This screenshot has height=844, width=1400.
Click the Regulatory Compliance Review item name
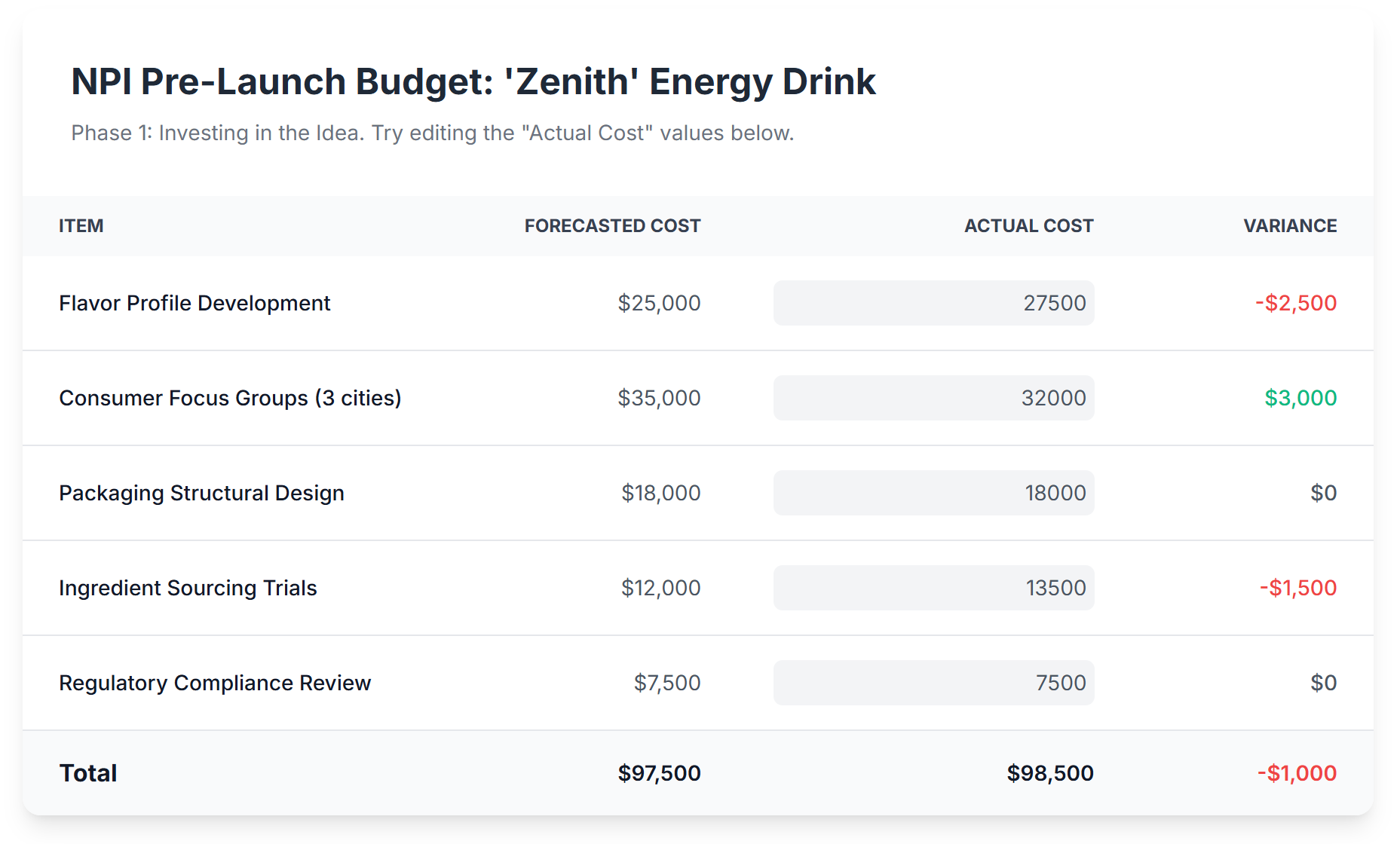215,683
